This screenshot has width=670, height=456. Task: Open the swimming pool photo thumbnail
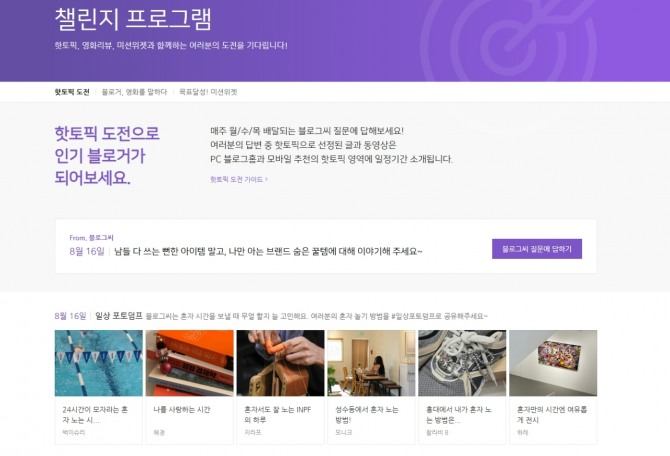click(98, 363)
